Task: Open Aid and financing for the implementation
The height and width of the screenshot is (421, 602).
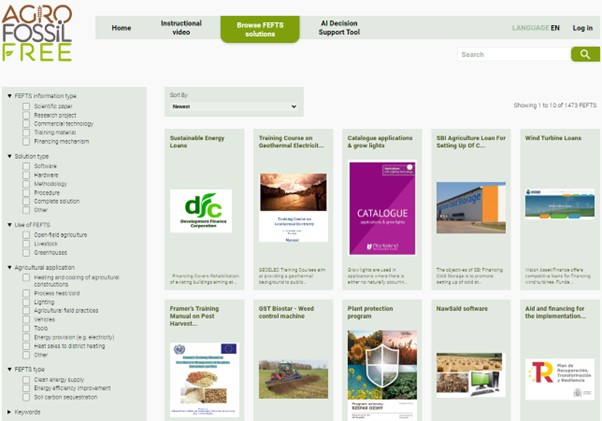Action: click(x=555, y=312)
